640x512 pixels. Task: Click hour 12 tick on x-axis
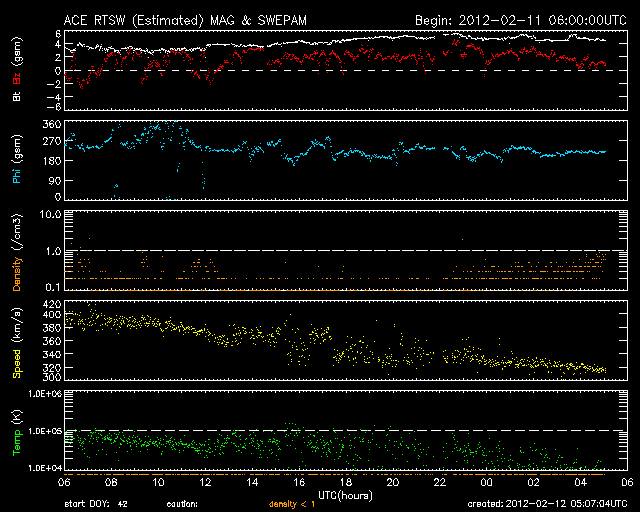pos(205,482)
